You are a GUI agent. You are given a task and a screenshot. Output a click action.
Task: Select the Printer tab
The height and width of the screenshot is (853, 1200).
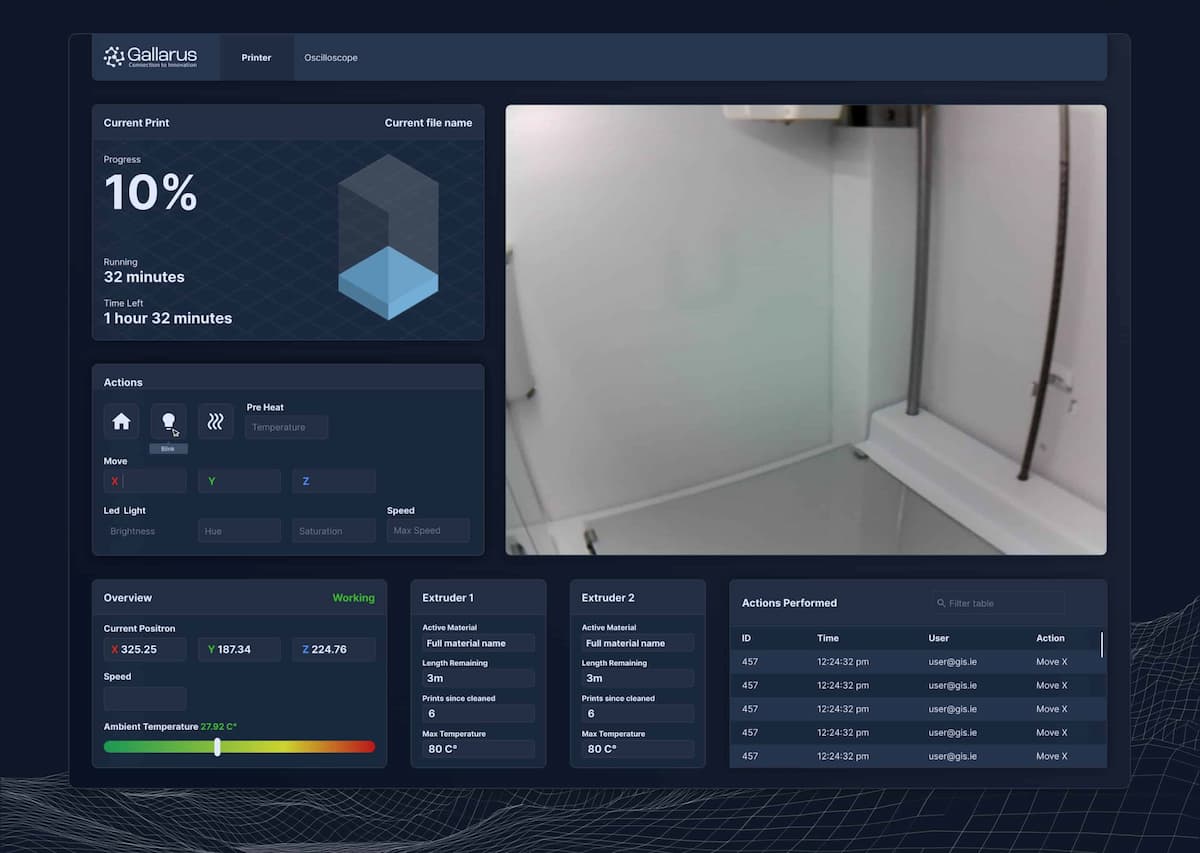(256, 58)
